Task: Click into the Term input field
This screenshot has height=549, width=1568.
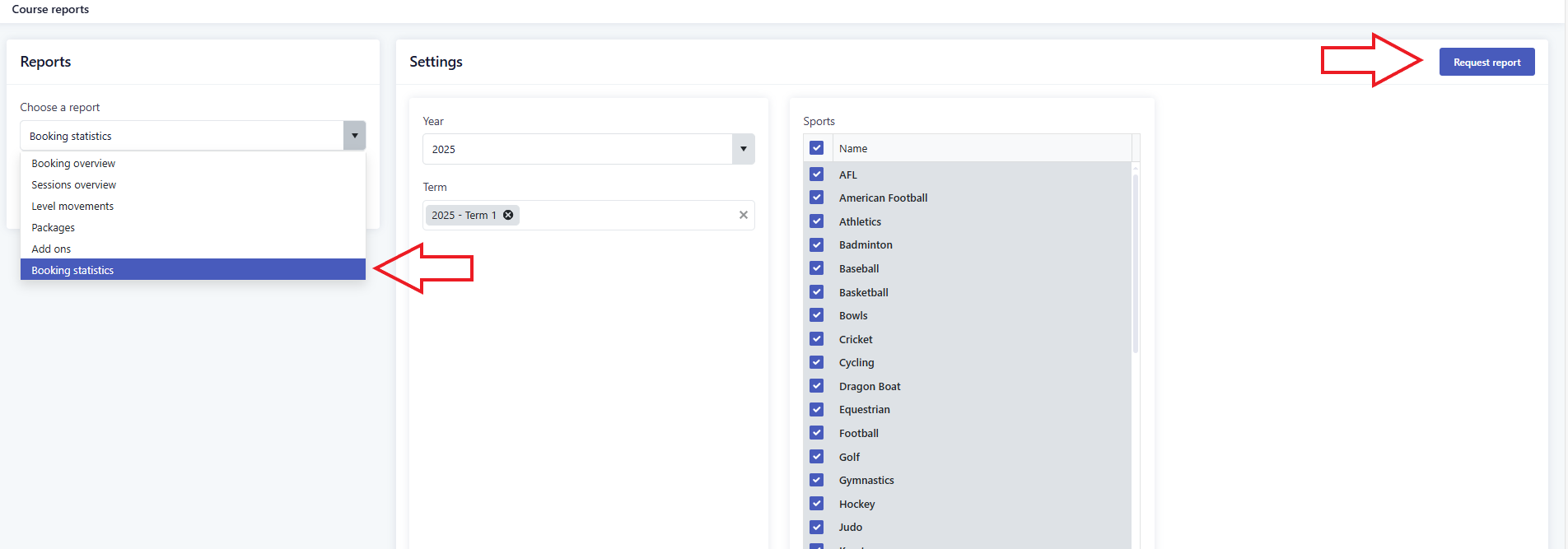Action: pos(626,216)
